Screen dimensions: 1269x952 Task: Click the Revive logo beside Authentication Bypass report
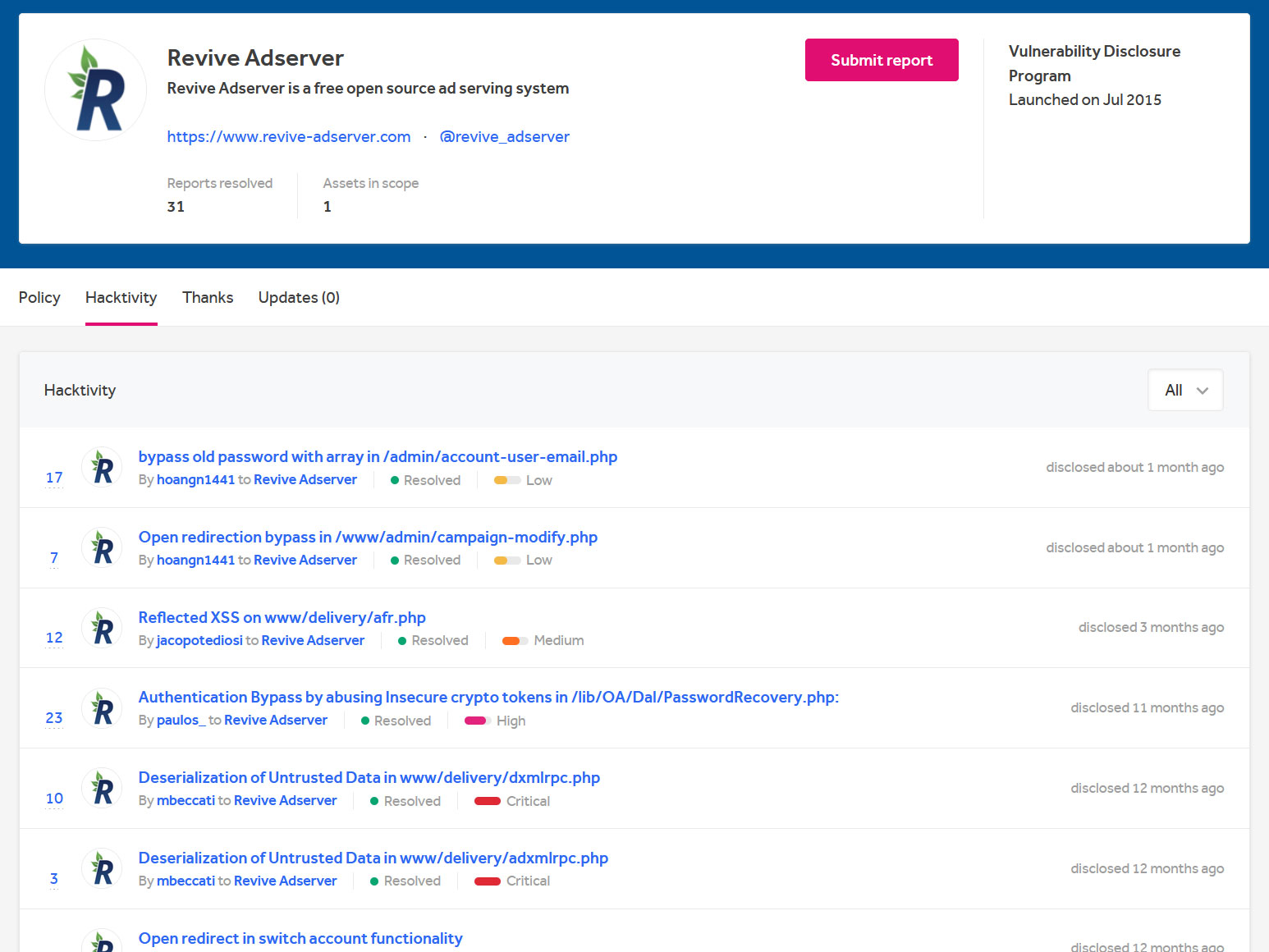pyautogui.click(x=102, y=708)
